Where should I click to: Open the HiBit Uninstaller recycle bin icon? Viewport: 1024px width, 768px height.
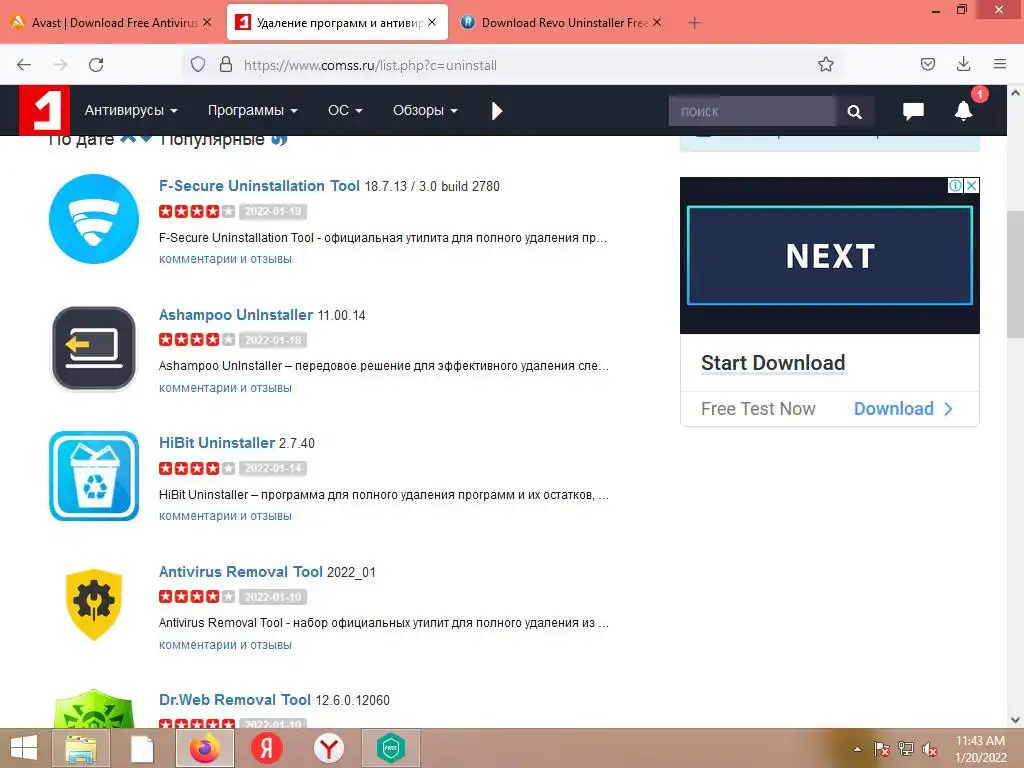point(94,476)
